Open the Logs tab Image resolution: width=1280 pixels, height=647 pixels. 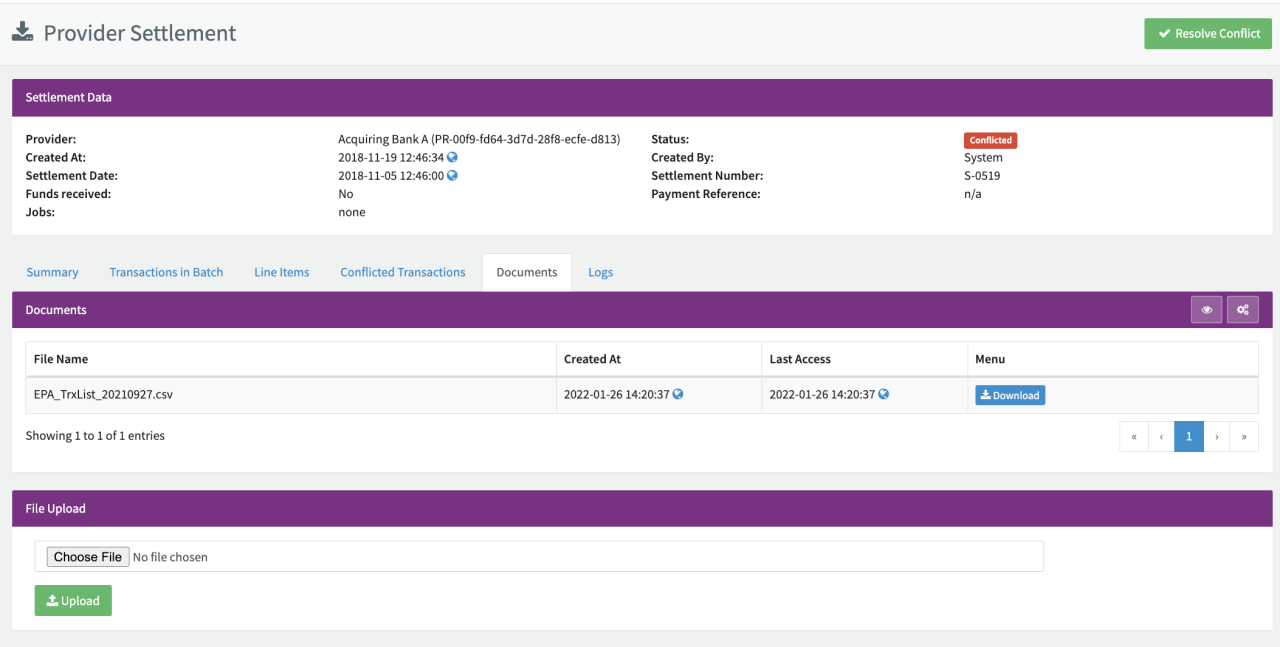tap(600, 272)
